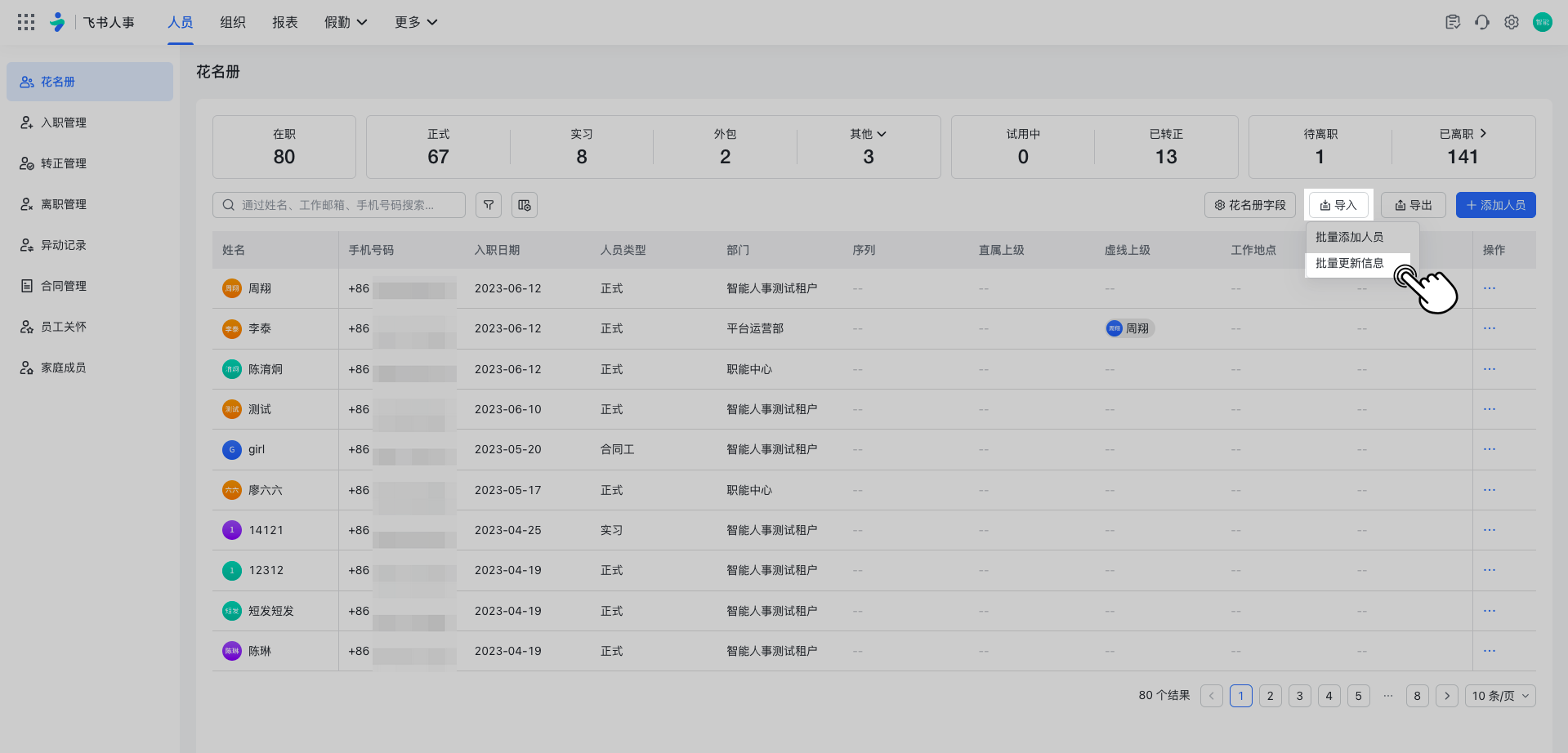Screen dimensions: 1568x753
Task: Switch to the 组织 tab
Action: (233, 22)
